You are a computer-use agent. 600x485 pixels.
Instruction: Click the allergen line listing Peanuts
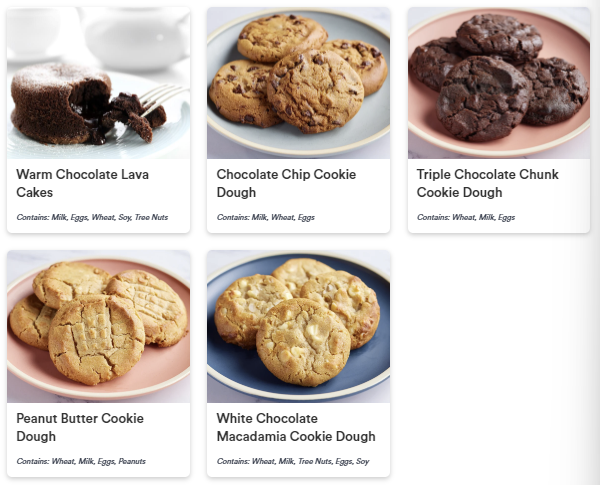click(81, 461)
